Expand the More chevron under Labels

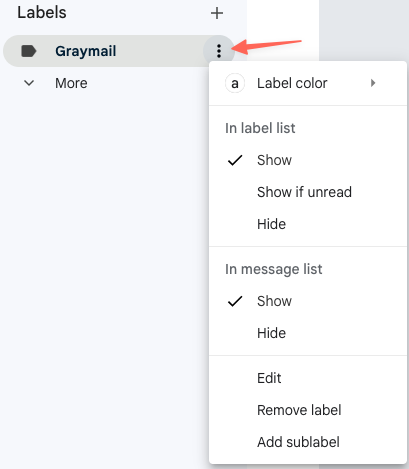[x=29, y=83]
